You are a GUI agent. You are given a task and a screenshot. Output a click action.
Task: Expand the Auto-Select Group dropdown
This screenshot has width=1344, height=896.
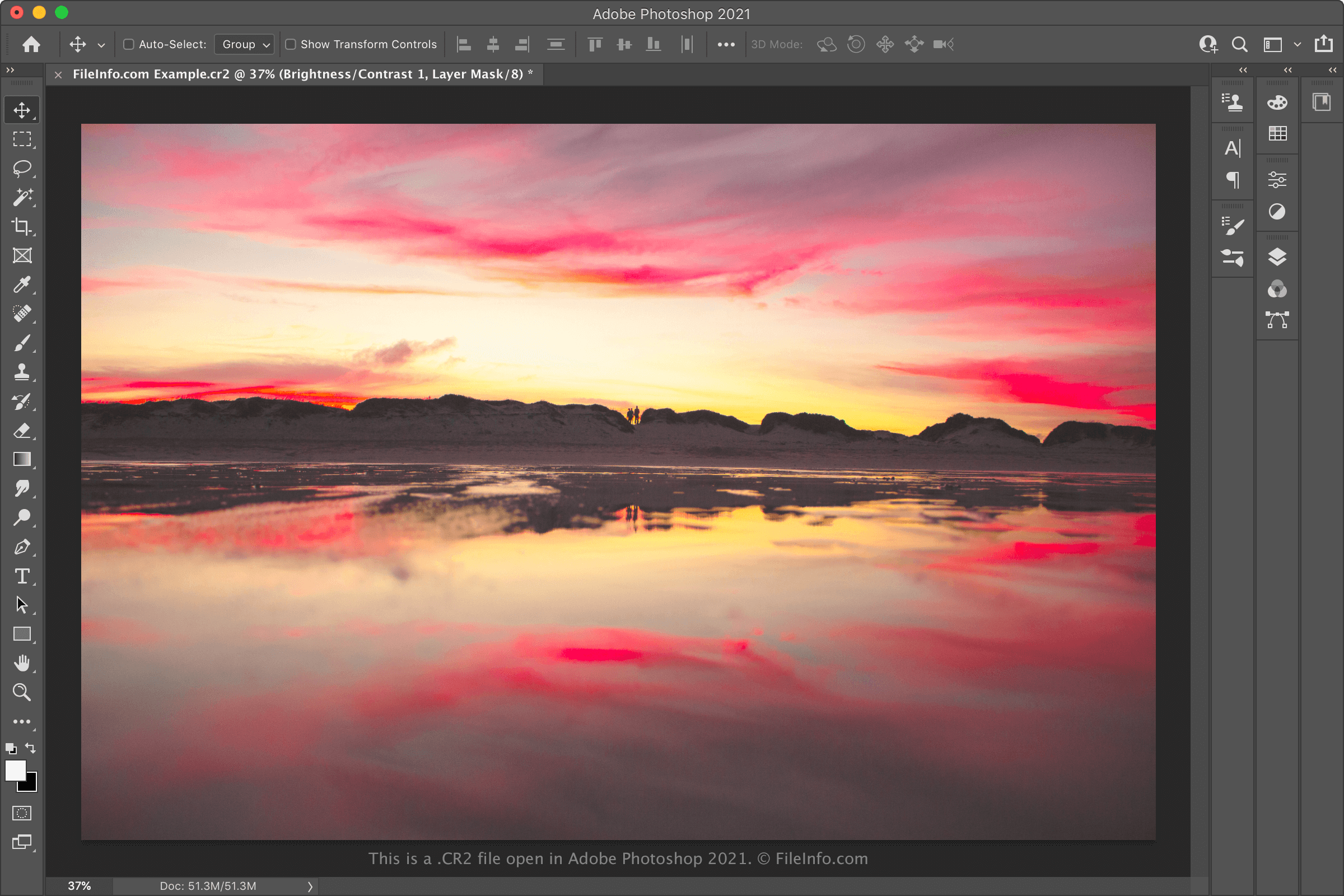click(x=243, y=44)
